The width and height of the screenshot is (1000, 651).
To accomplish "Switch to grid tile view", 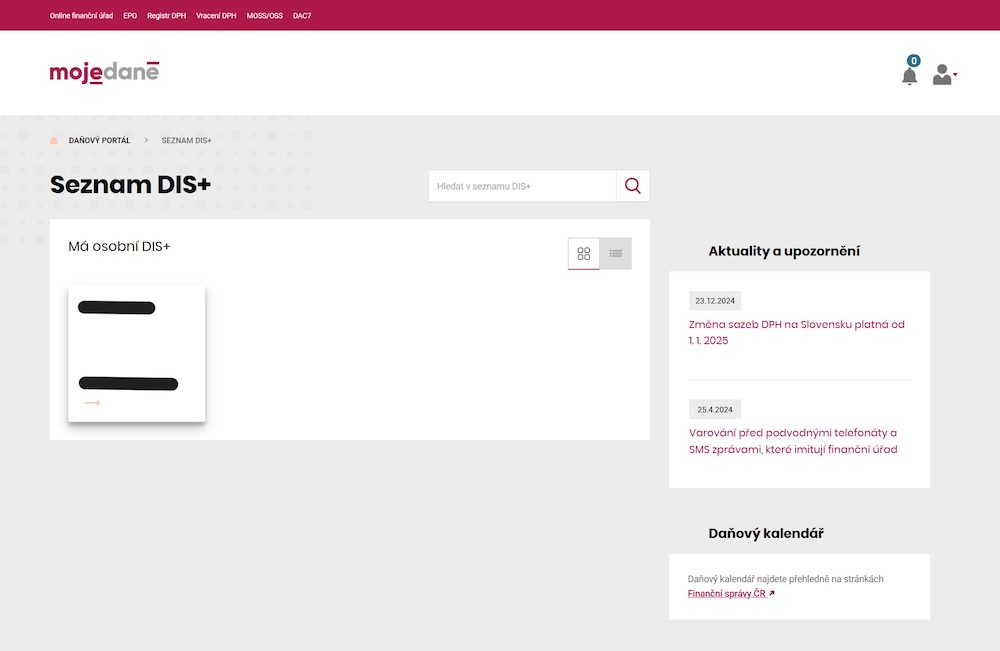I will [x=584, y=254].
